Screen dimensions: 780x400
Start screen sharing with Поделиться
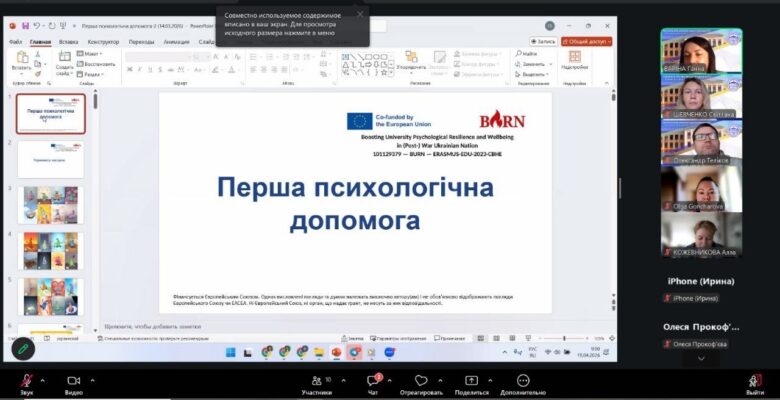471,381
